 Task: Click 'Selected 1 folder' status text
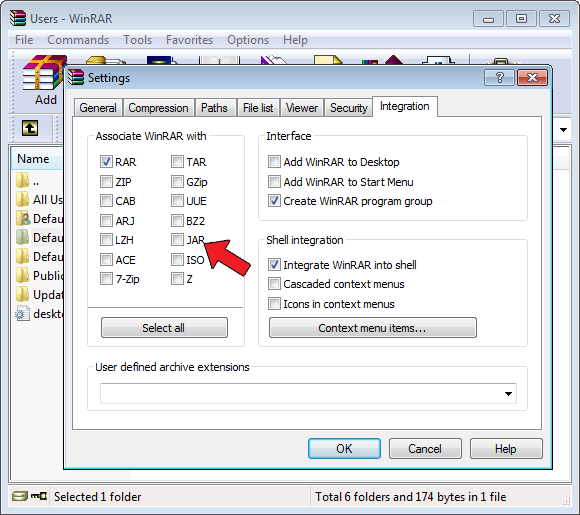pyautogui.click(x=98, y=497)
